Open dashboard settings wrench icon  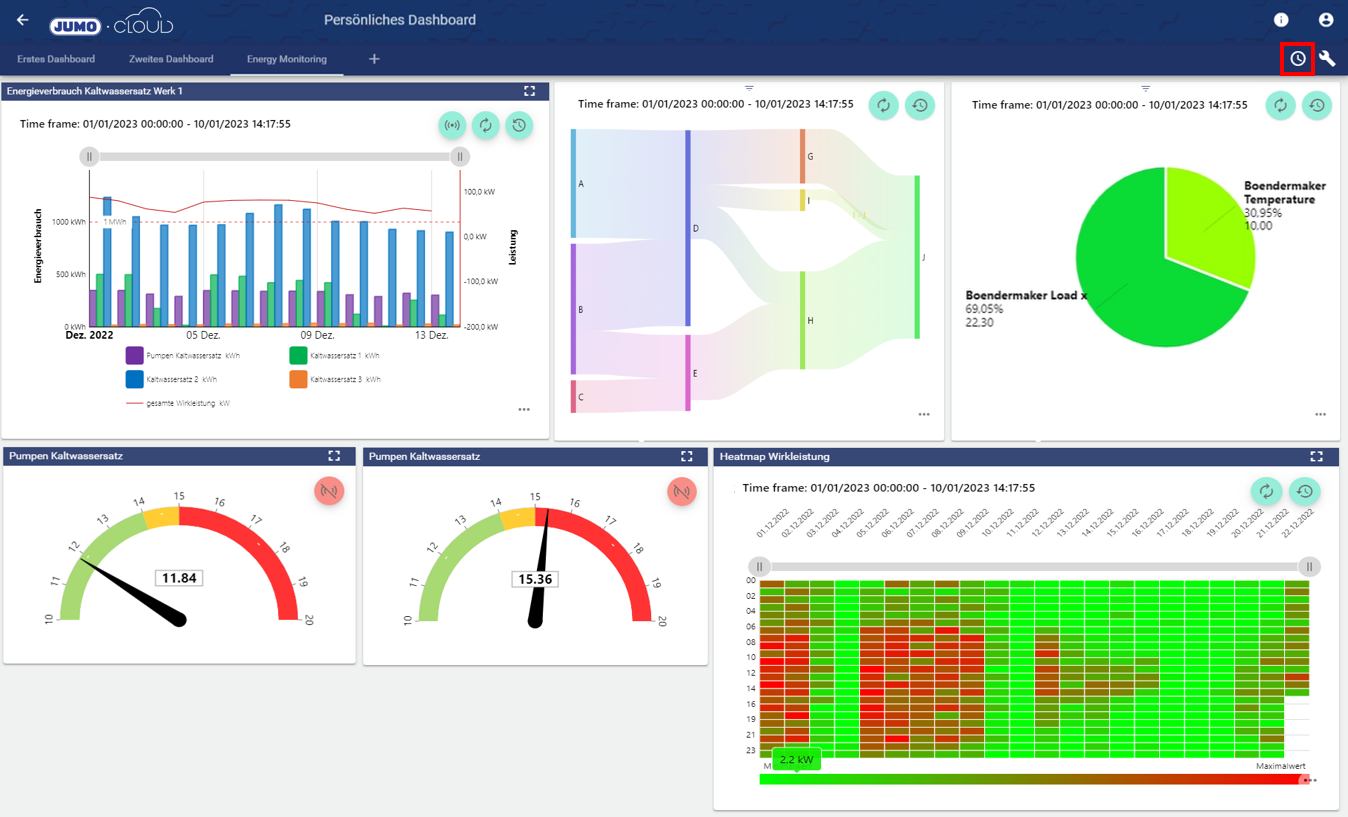coord(1327,59)
